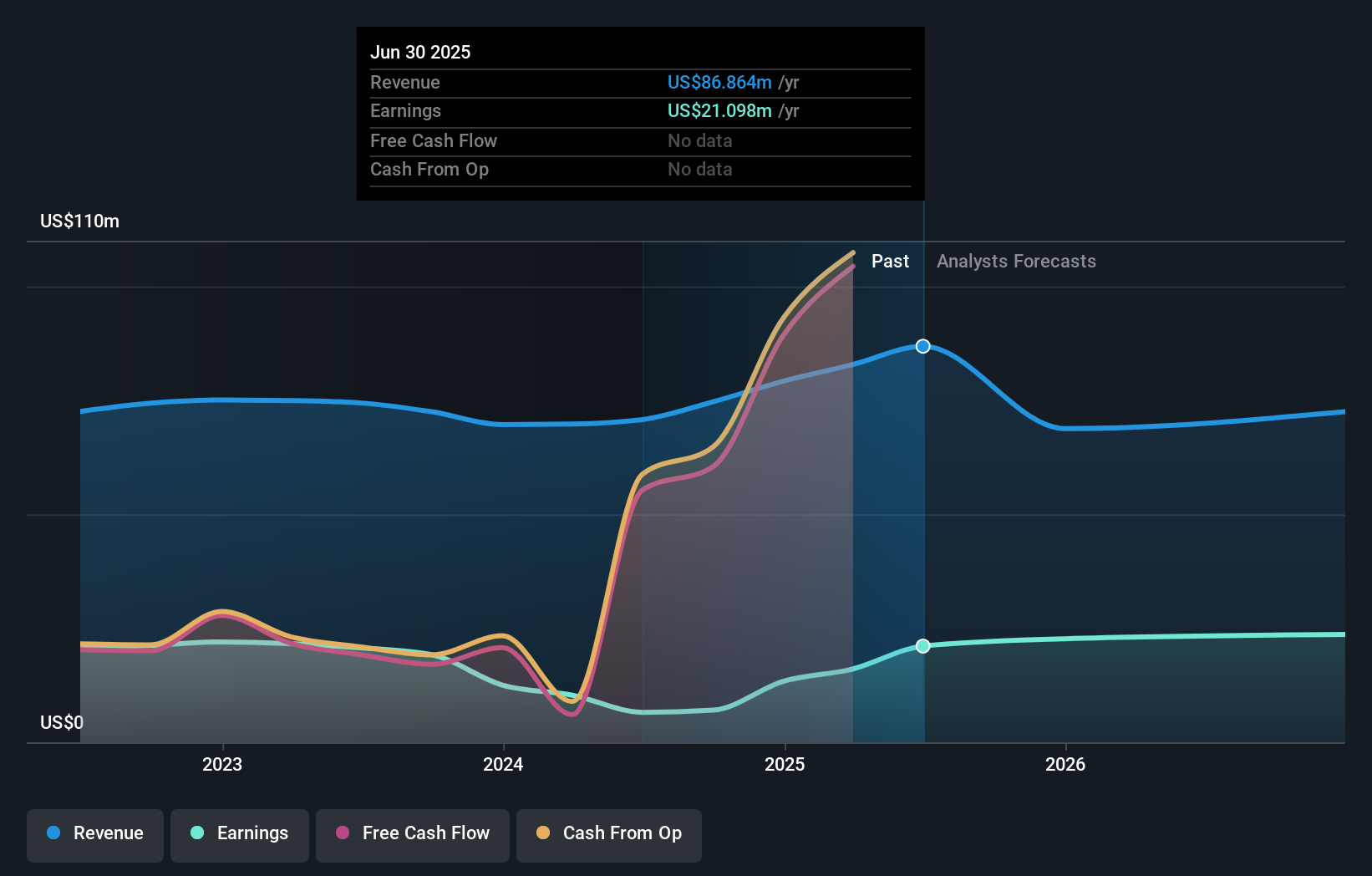The image size is (1372, 876).
Task: Click the US$21.098m earnings value
Action: pyautogui.click(x=719, y=110)
